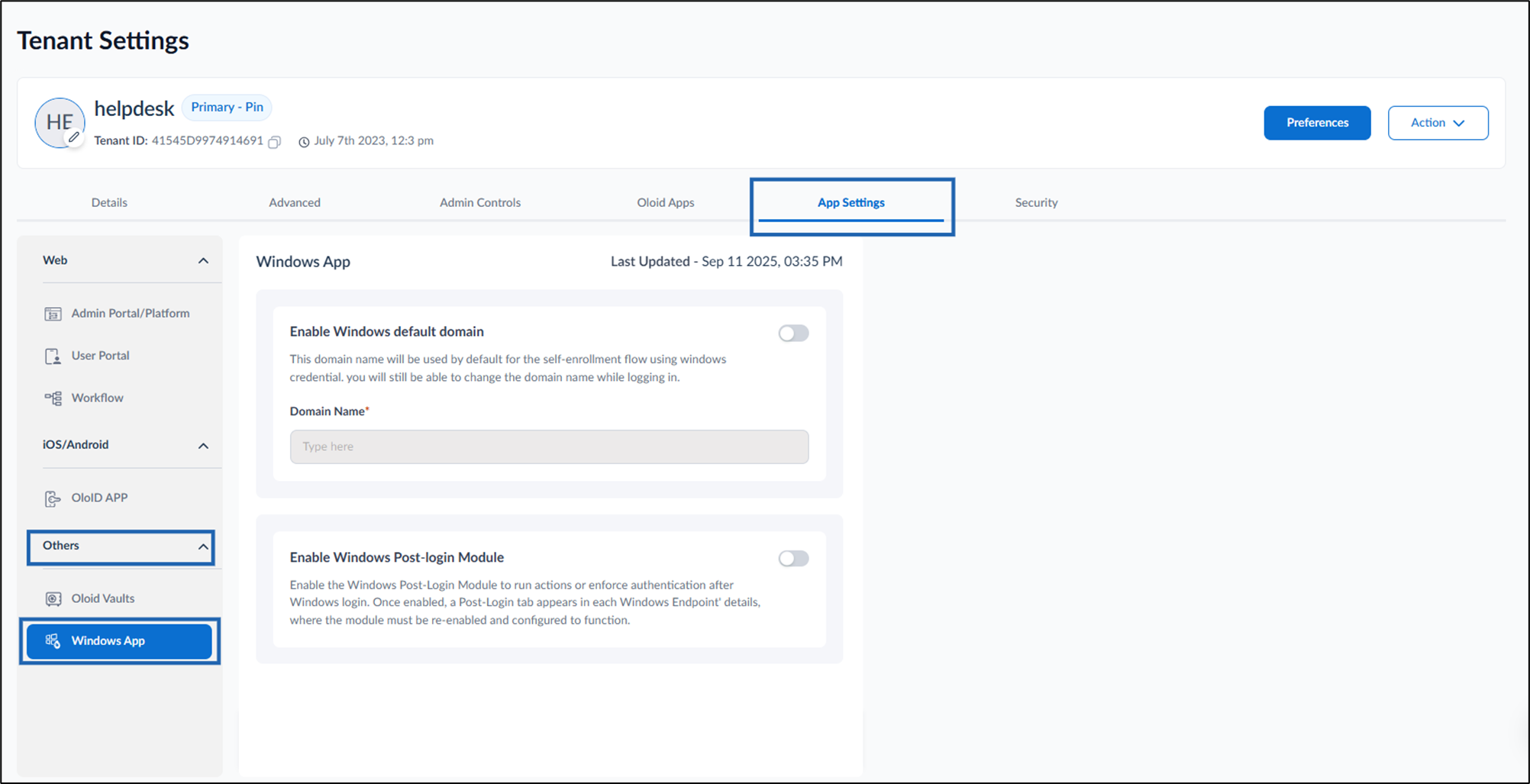Viewport: 1530px width, 784px height.
Task: Open the Oloid Apps tab
Action: point(666,202)
